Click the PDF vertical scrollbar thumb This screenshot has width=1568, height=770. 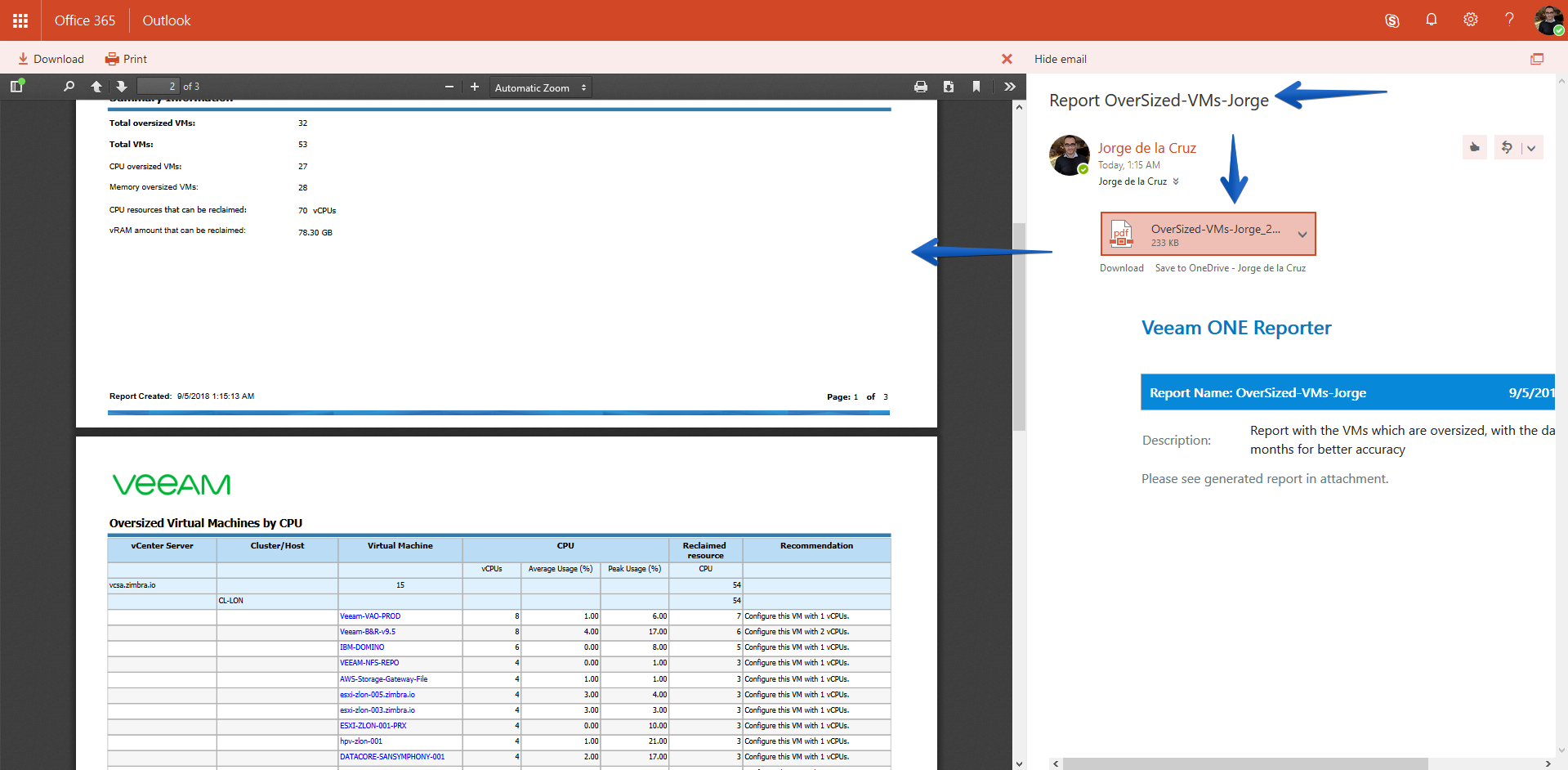coord(1019,326)
